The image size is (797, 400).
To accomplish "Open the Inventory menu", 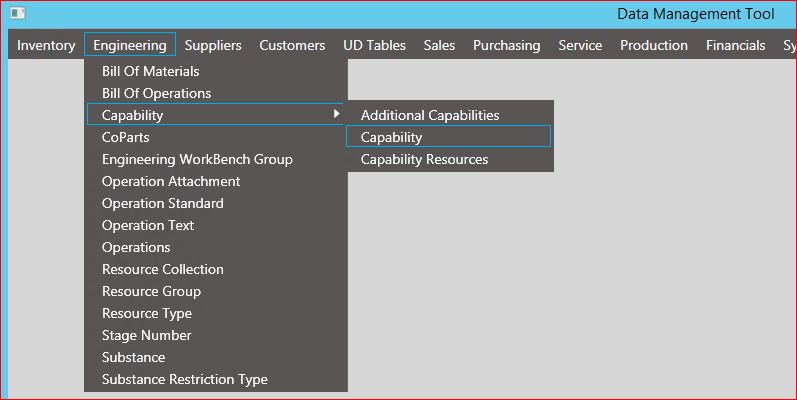I will pyautogui.click(x=46, y=45).
